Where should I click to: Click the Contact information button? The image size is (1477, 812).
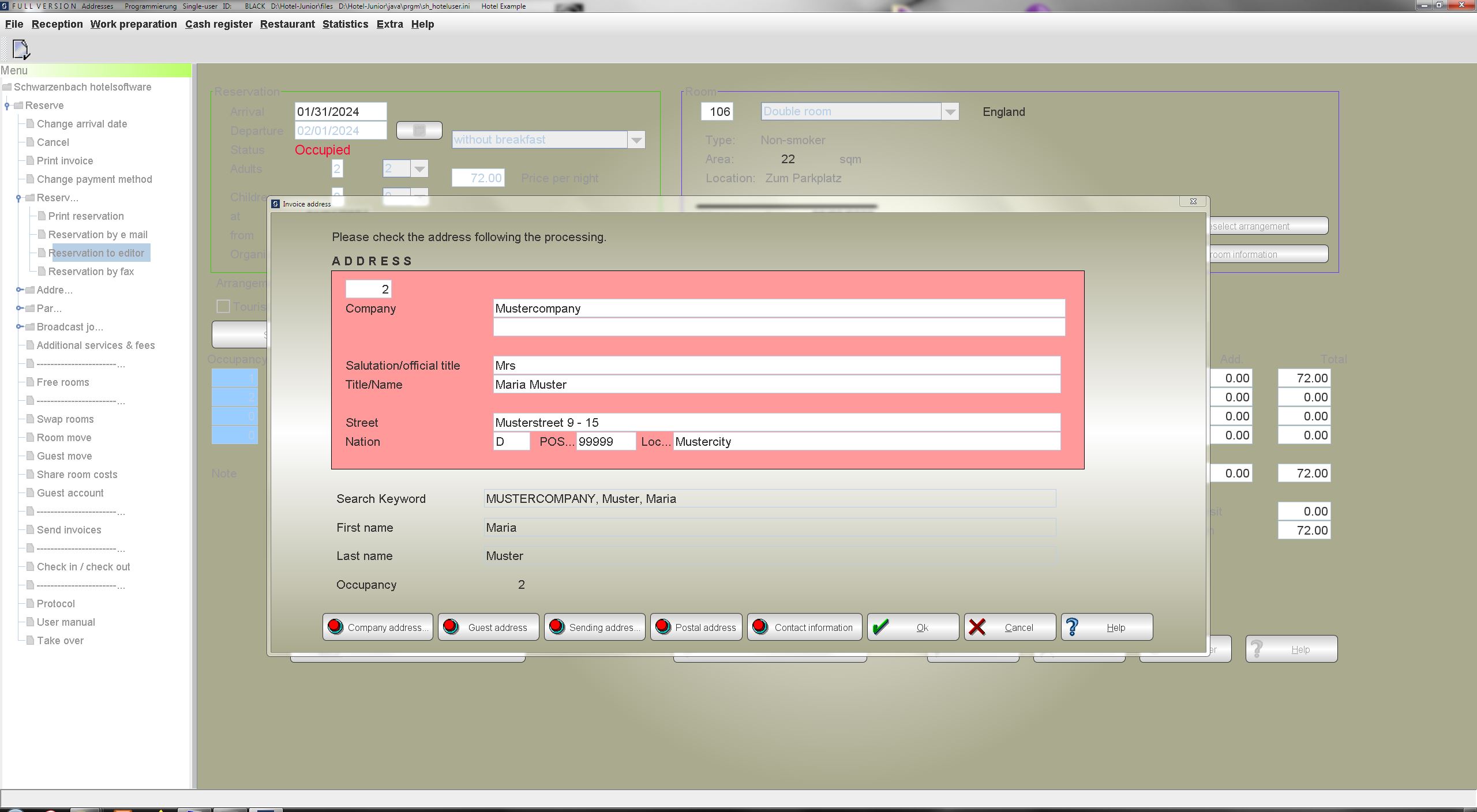coord(804,627)
